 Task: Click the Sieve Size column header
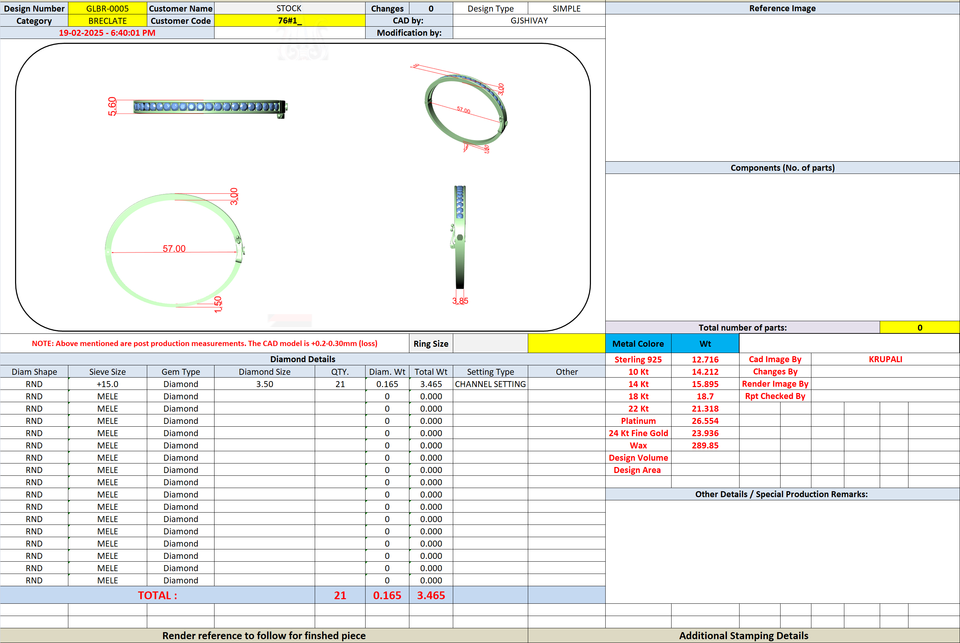coord(107,372)
